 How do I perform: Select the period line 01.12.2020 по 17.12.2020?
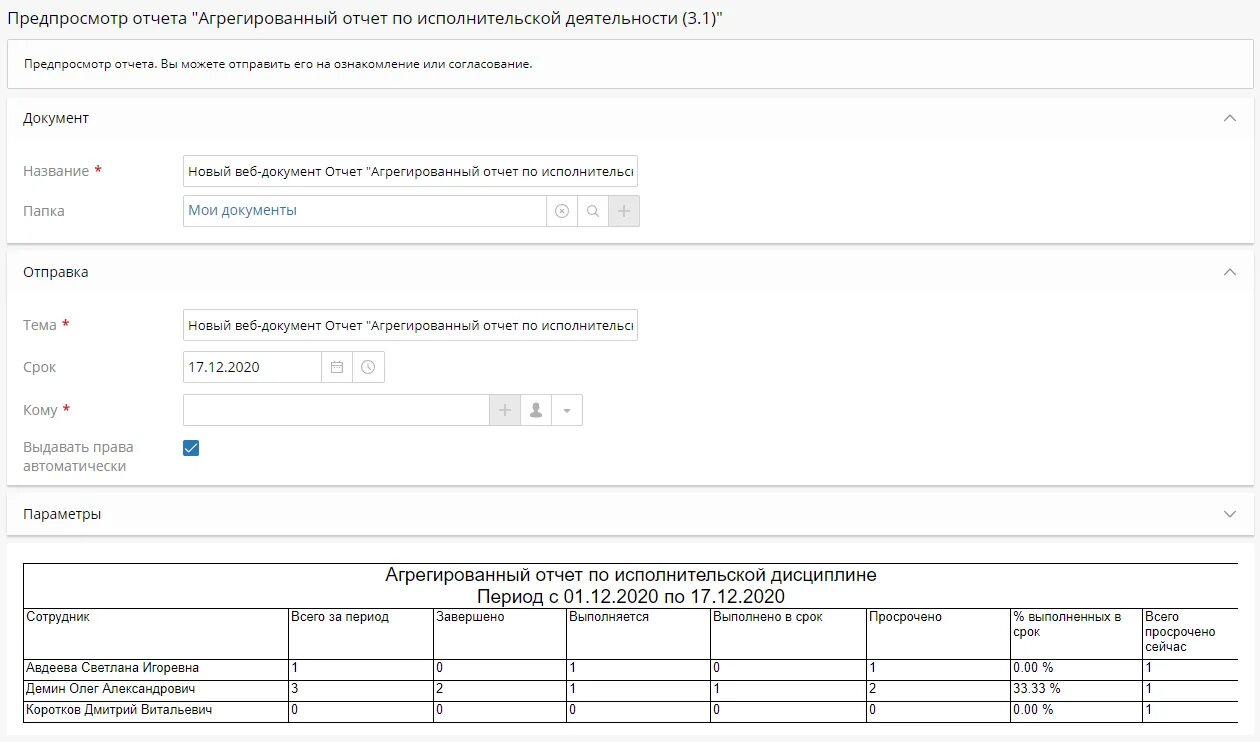tap(631, 597)
